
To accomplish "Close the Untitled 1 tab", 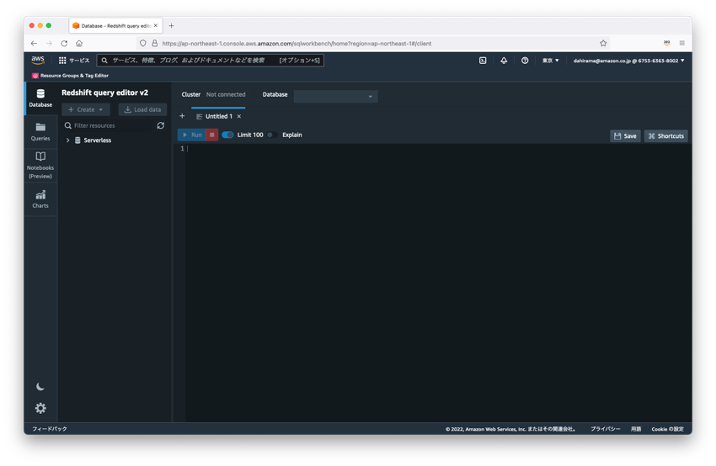I will (x=239, y=116).
